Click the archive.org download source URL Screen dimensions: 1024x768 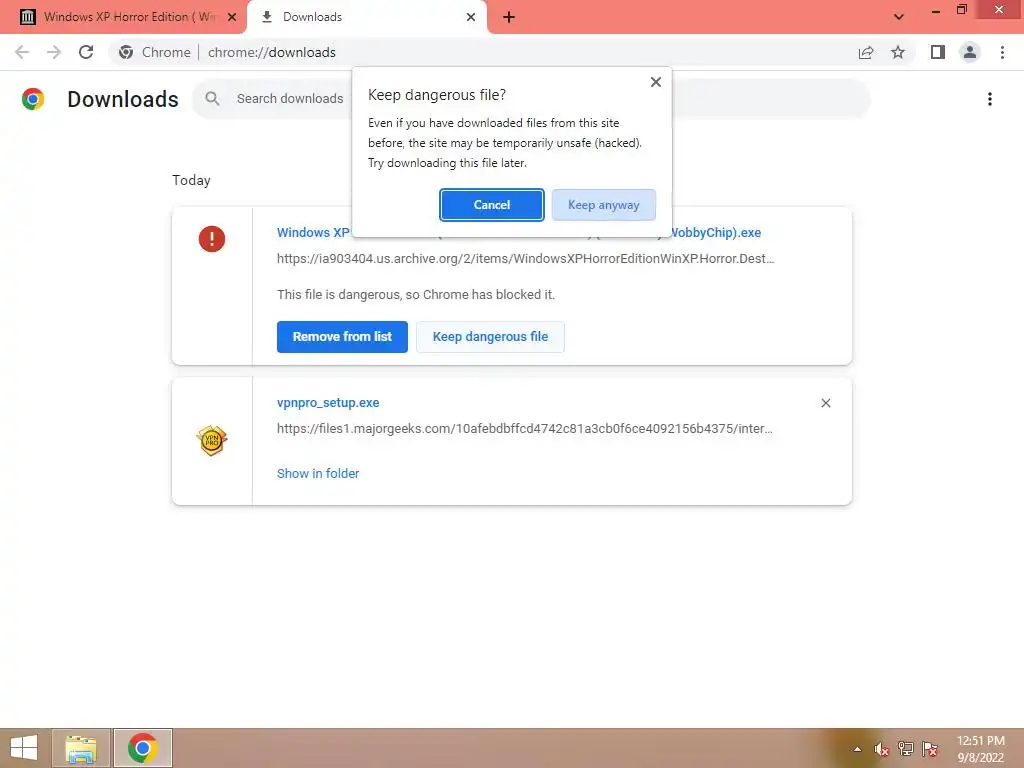coord(526,259)
